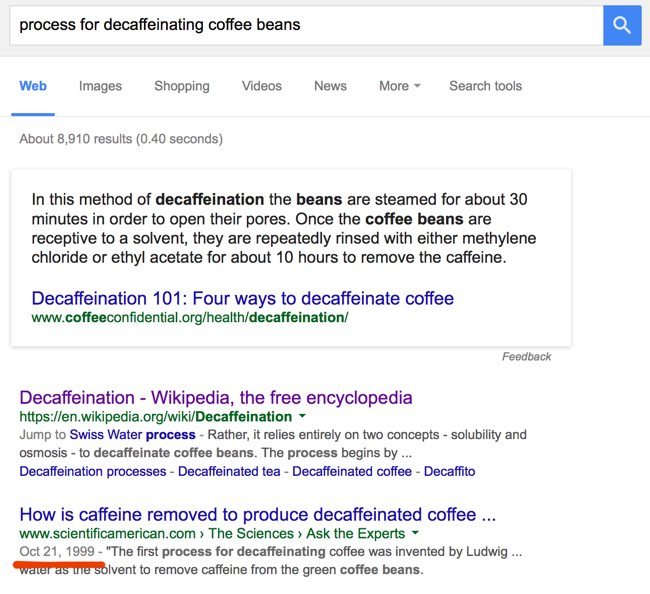This screenshot has width=650, height=594.
Task: Focus the search query input field
Action: pos(306,25)
